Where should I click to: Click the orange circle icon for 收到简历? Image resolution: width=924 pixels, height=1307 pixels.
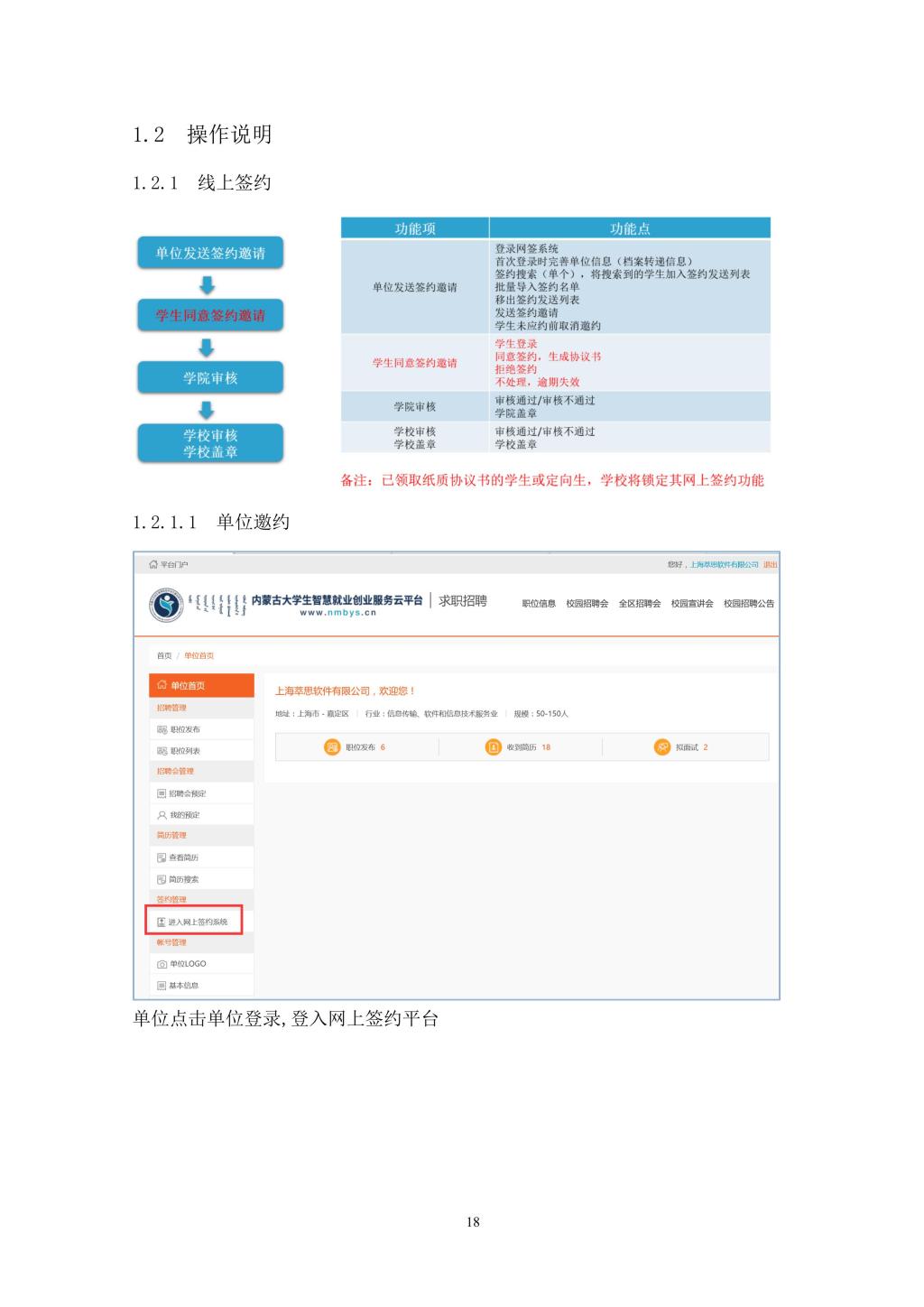pos(493,747)
